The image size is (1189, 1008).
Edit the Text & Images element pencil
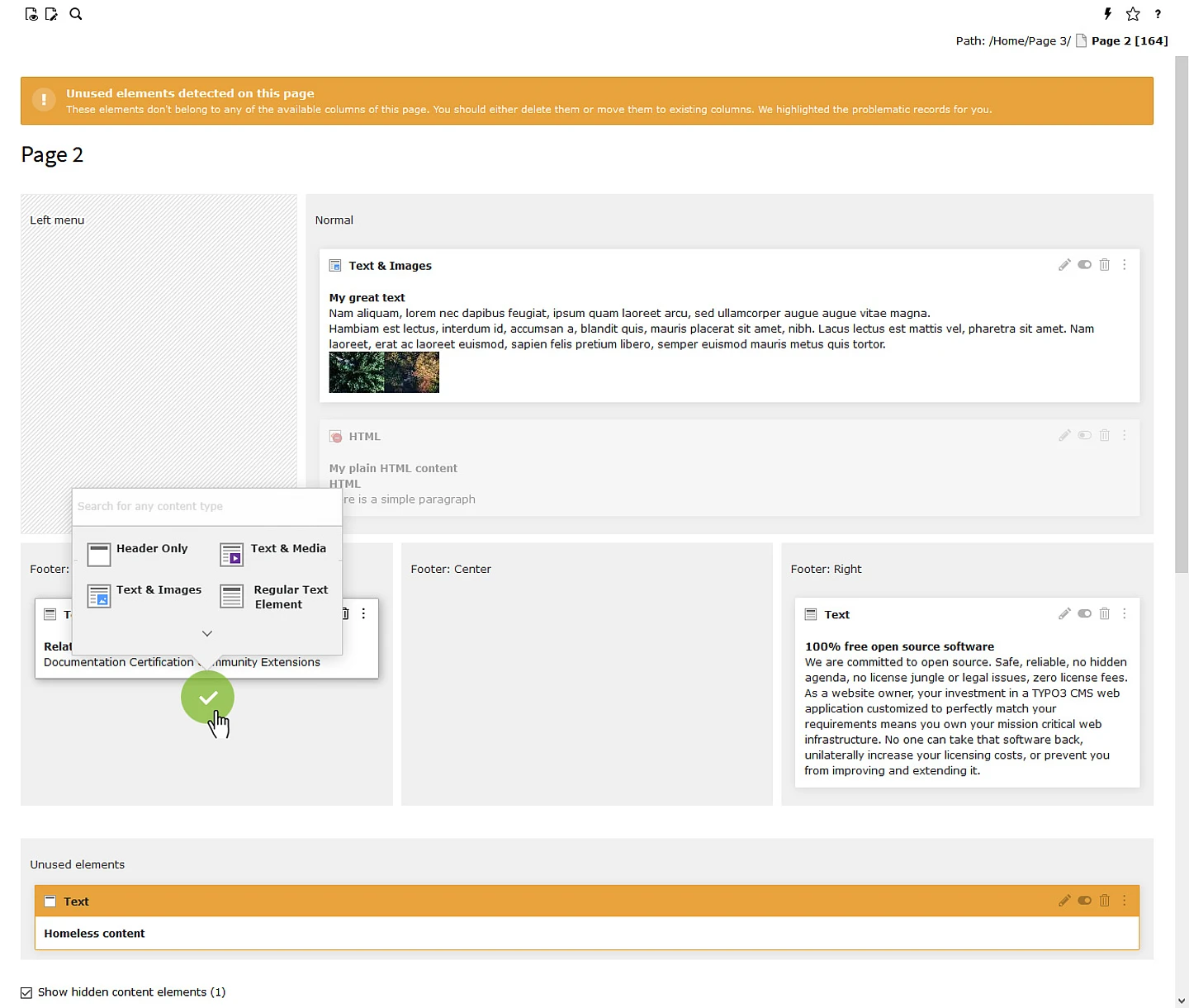1064,265
